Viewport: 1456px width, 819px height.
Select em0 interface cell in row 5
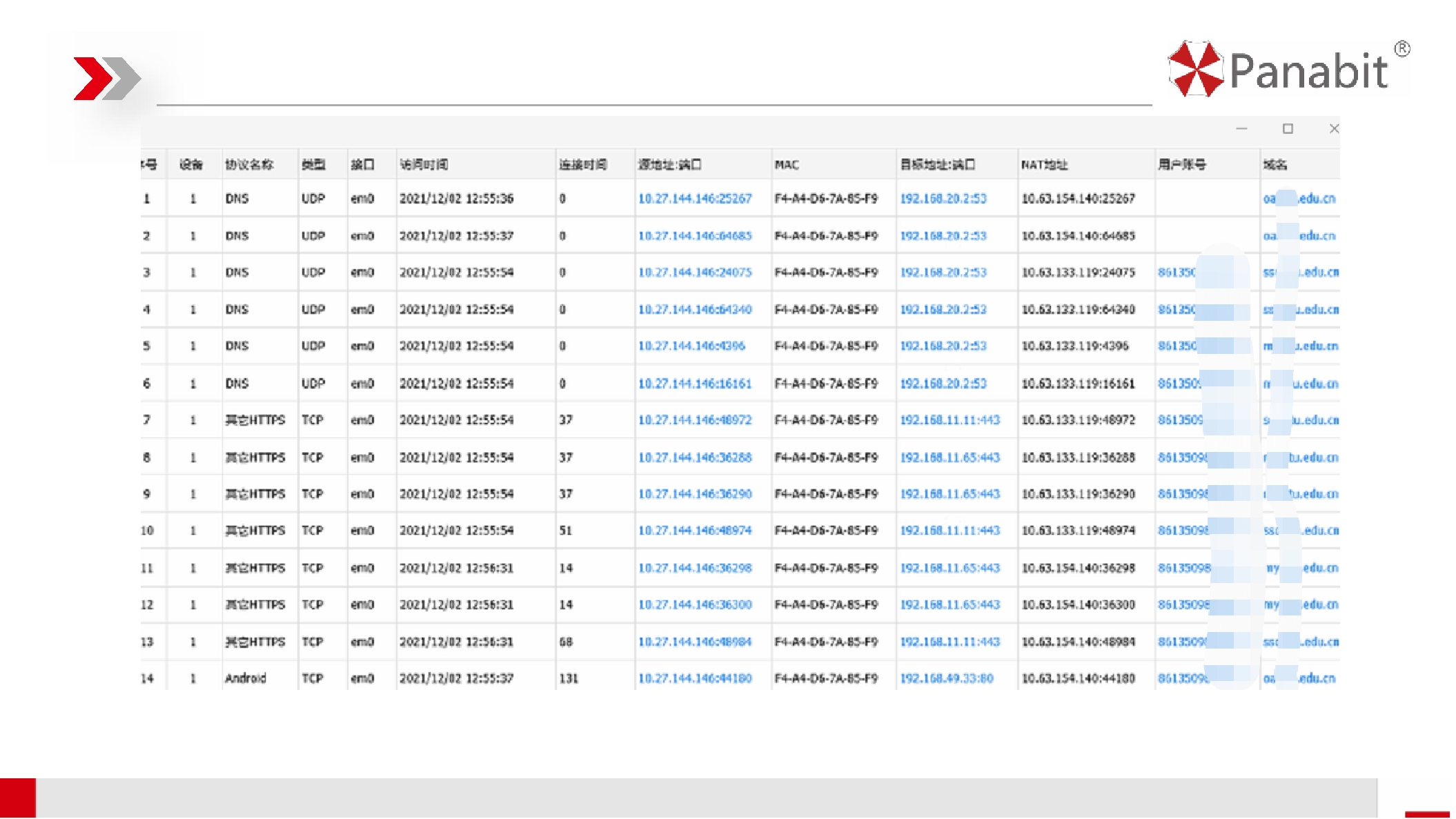click(362, 346)
